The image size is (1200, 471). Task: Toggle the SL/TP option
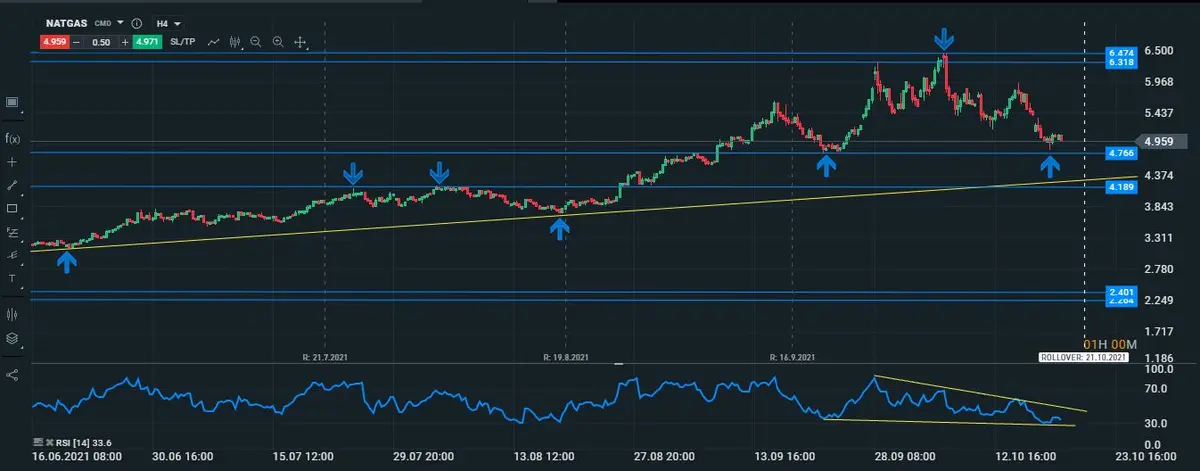click(182, 42)
